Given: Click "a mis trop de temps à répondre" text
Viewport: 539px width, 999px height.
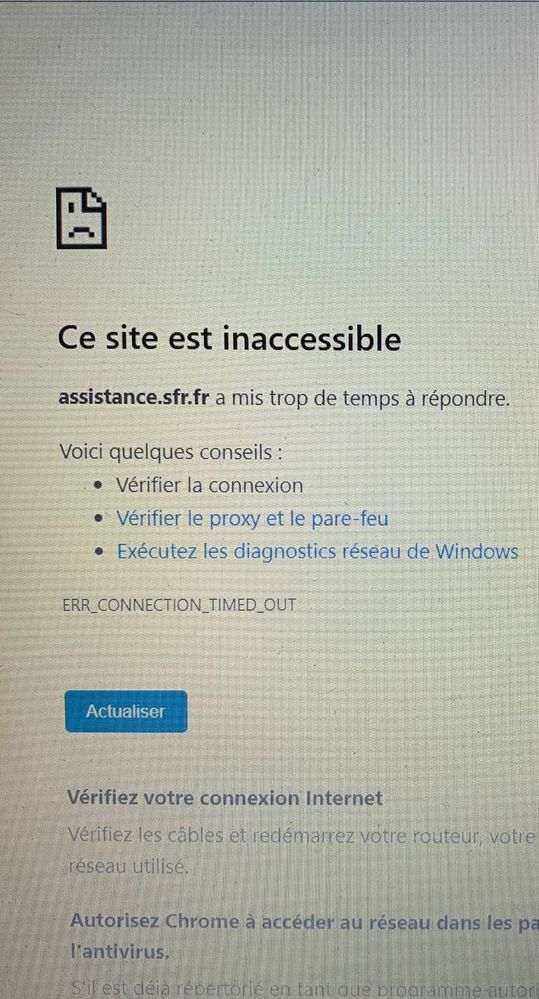Looking at the screenshot, I should (363, 399).
